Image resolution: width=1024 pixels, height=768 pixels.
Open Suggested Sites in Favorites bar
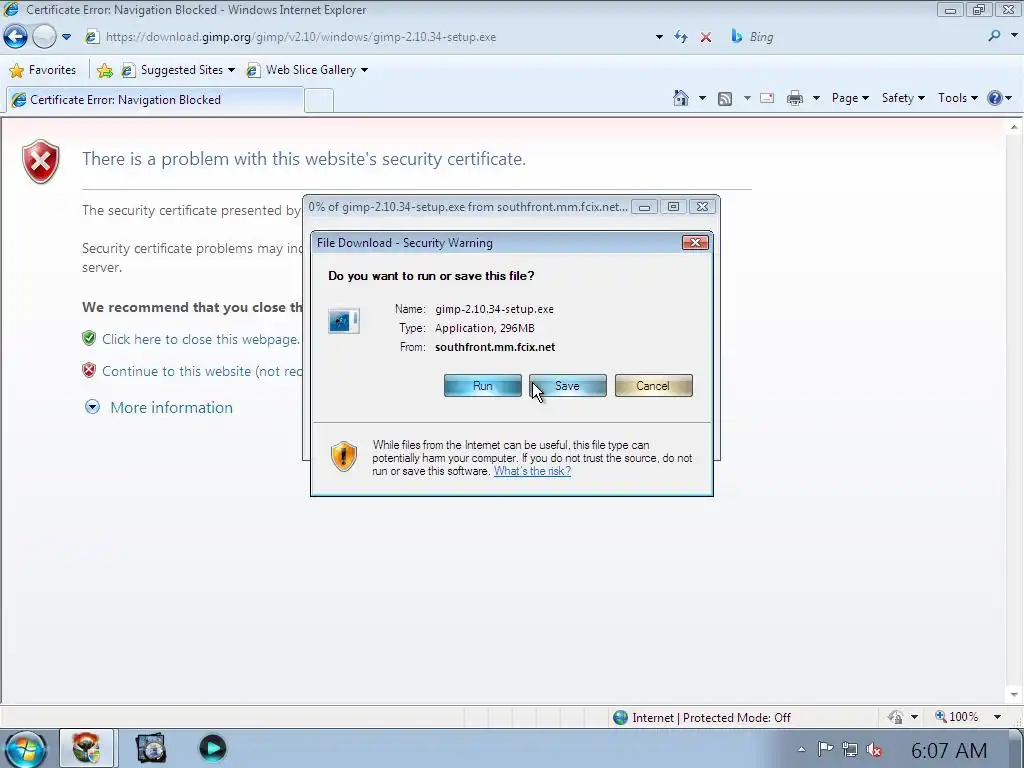pos(178,70)
